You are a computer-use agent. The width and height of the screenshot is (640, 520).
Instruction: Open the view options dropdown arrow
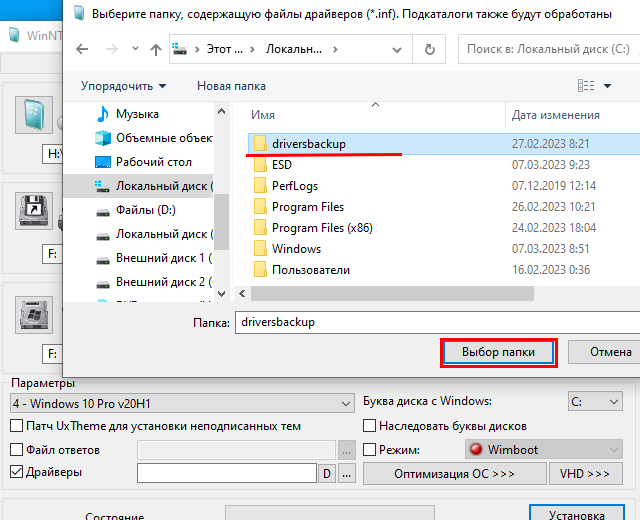[x=607, y=86]
